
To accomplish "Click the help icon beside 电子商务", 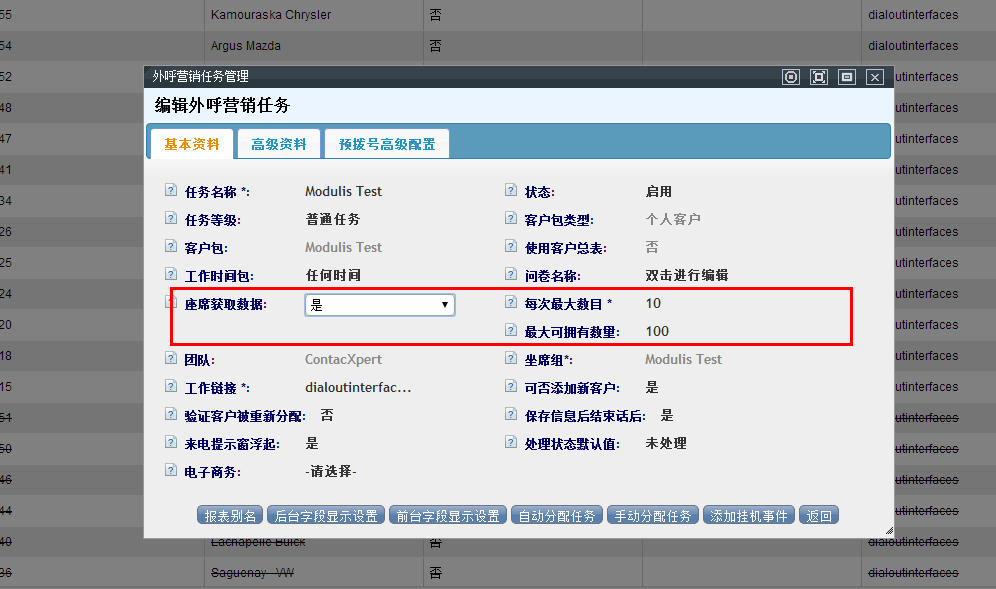I will coord(170,471).
